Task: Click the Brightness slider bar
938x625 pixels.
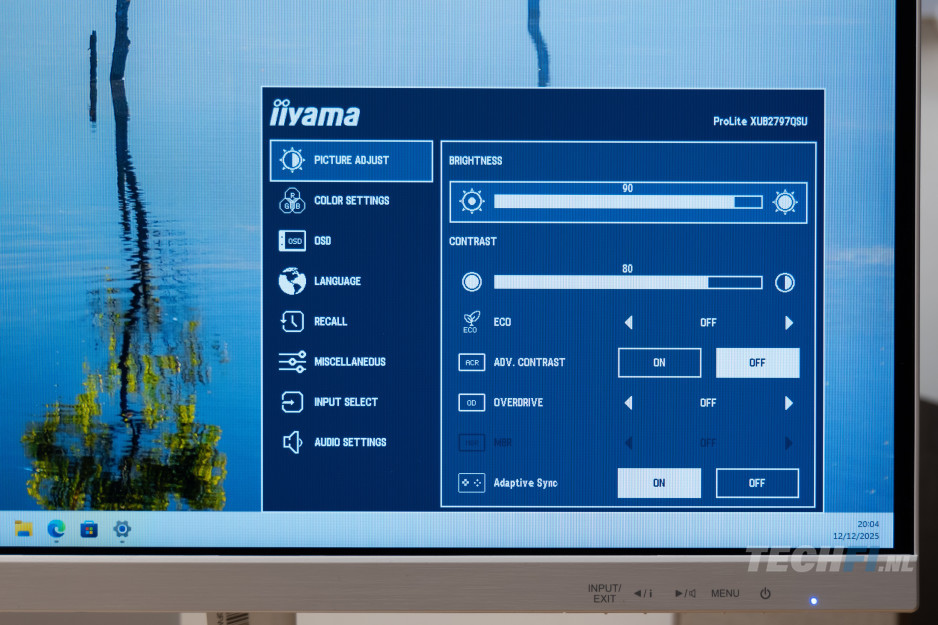Action: (x=628, y=202)
